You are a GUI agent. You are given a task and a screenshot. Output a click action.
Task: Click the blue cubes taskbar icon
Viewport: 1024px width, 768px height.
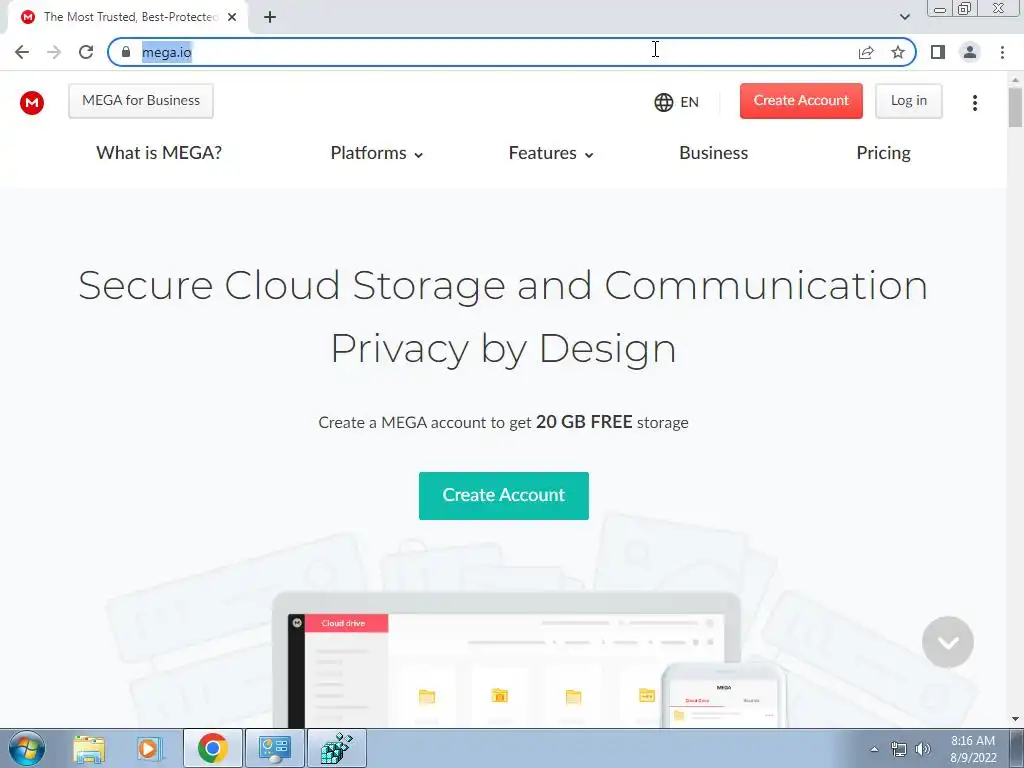(x=336, y=748)
